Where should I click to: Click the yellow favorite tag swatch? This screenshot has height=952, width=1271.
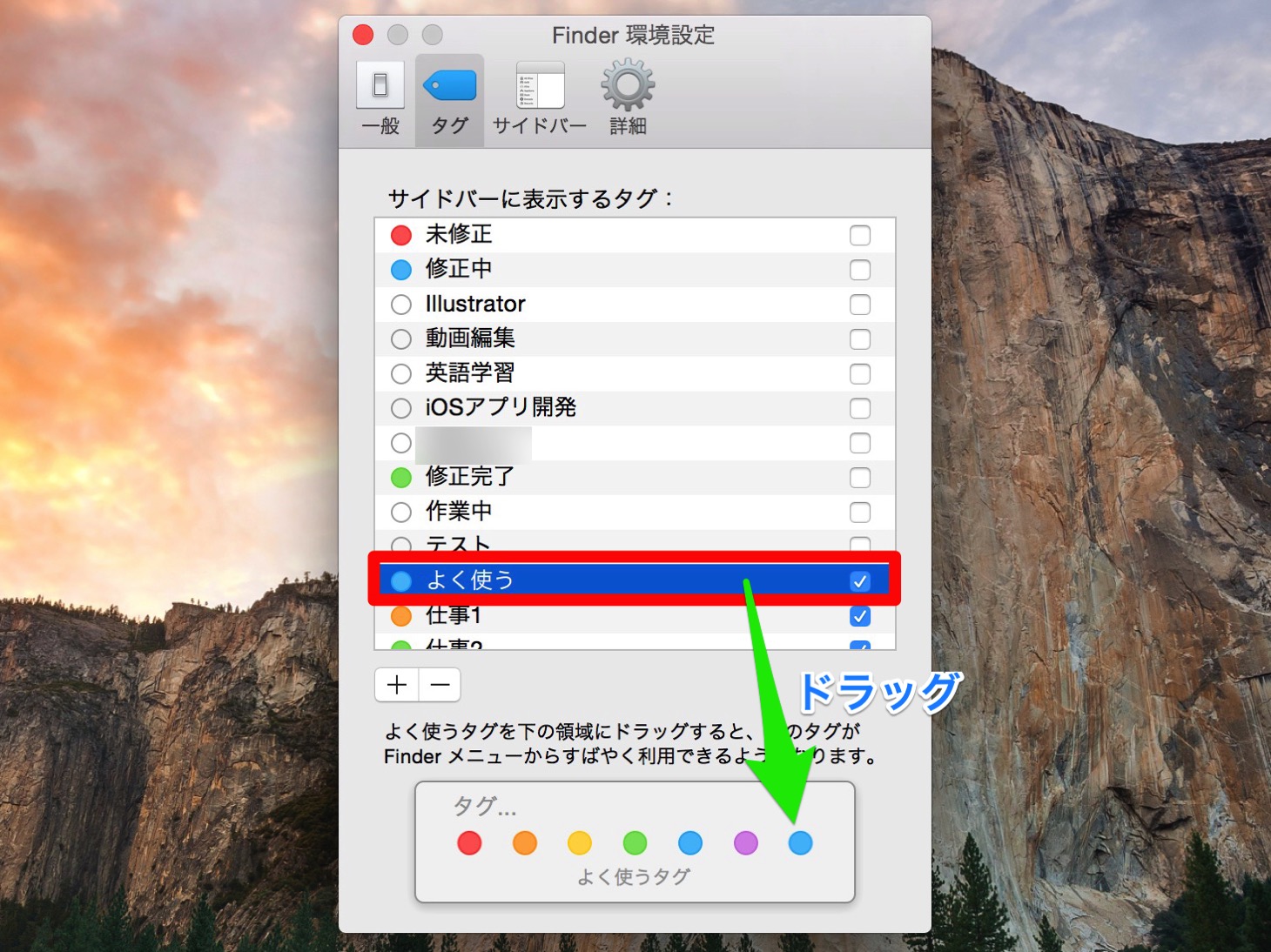click(x=580, y=842)
